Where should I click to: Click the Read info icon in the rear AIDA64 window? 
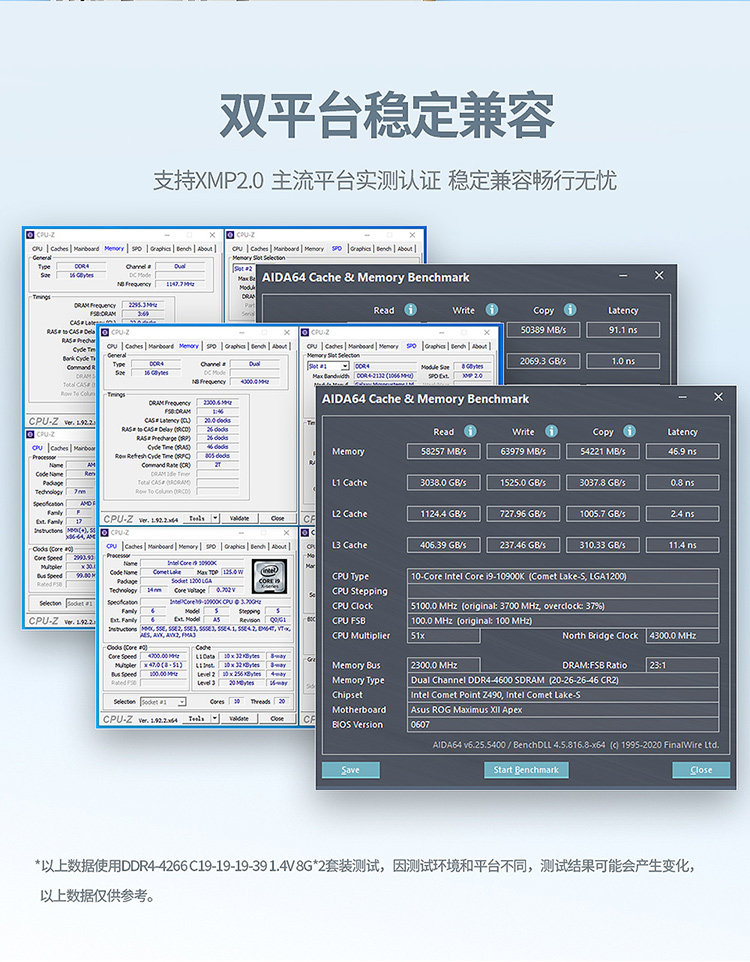point(411,310)
